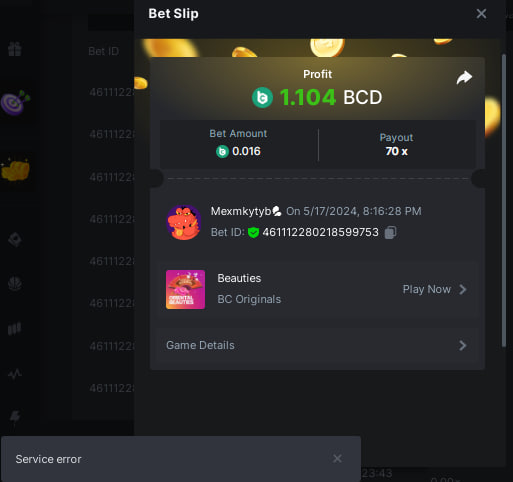513x482 pixels.
Task: Close the Bet Slip panel
Action: [x=481, y=14]
